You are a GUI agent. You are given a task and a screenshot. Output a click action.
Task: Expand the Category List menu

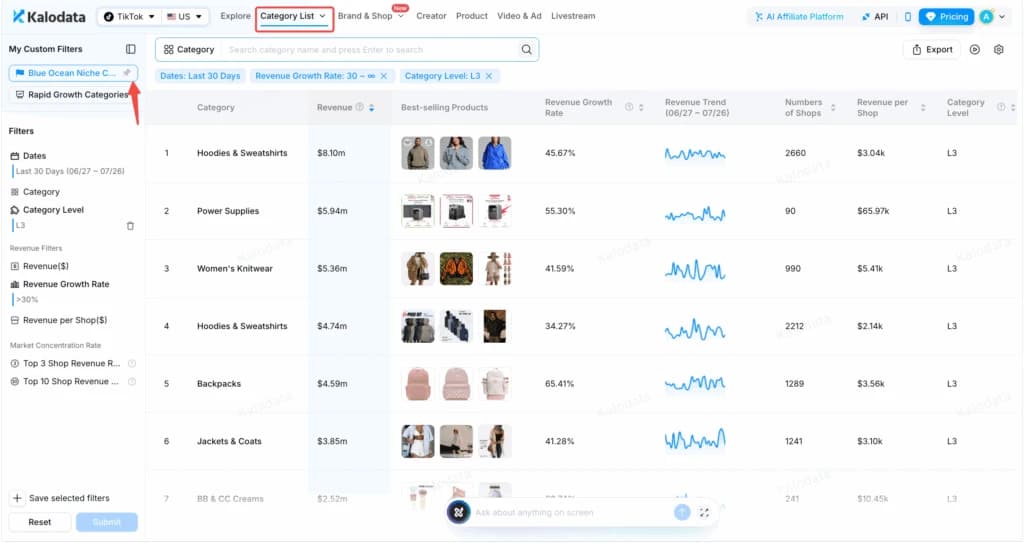point(293,16)
